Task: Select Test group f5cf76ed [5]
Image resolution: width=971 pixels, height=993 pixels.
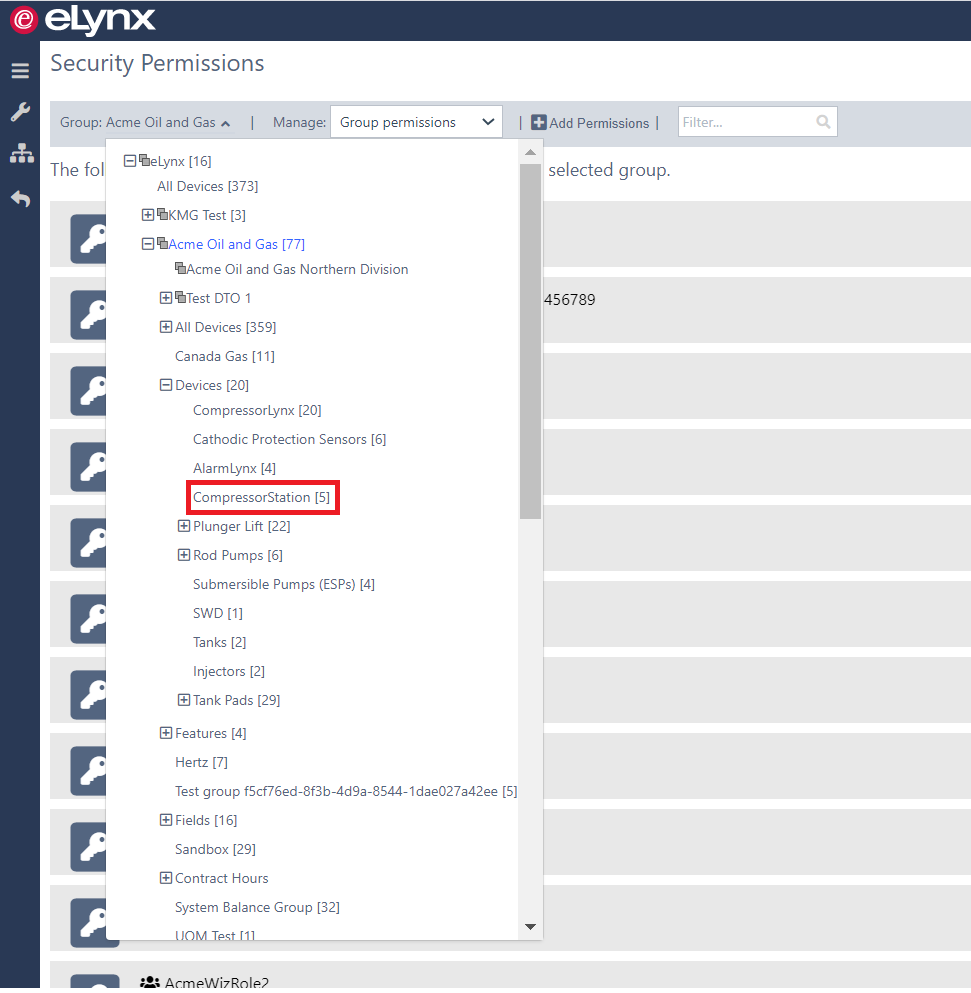Action: pos(346,791)
